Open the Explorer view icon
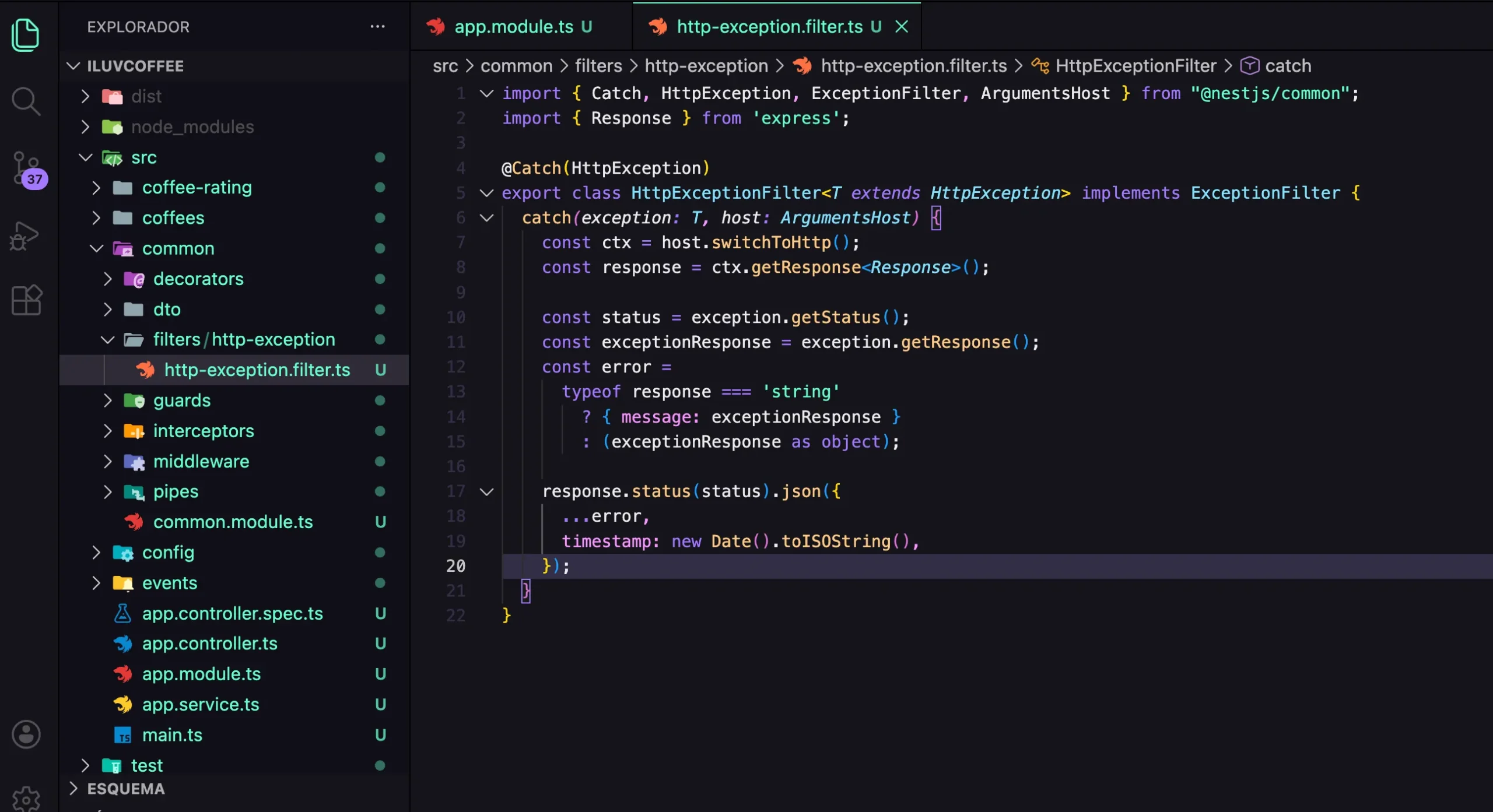This screenshot has width=1493, height=812. click(26, 35)
